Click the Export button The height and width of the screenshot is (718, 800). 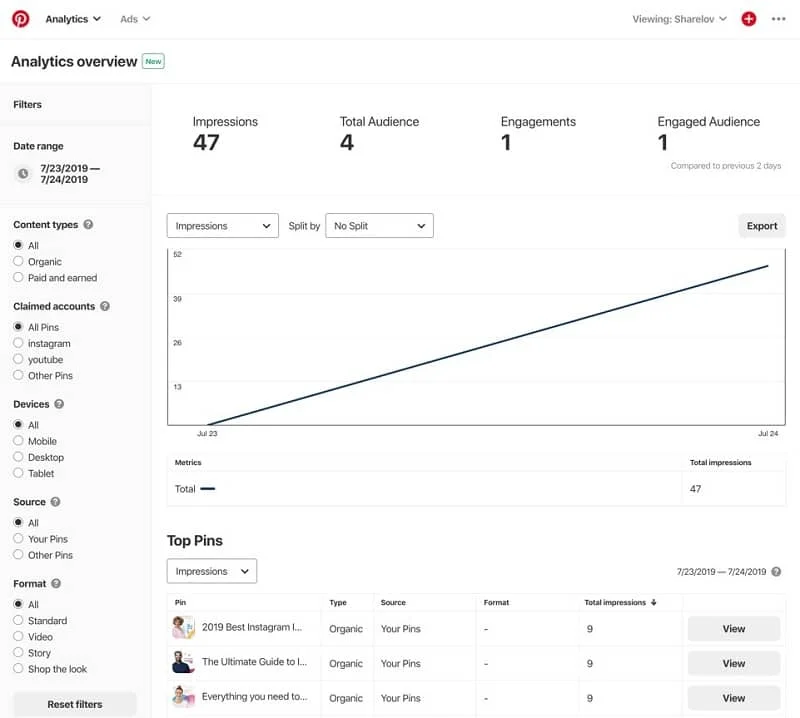coord(761,226)
